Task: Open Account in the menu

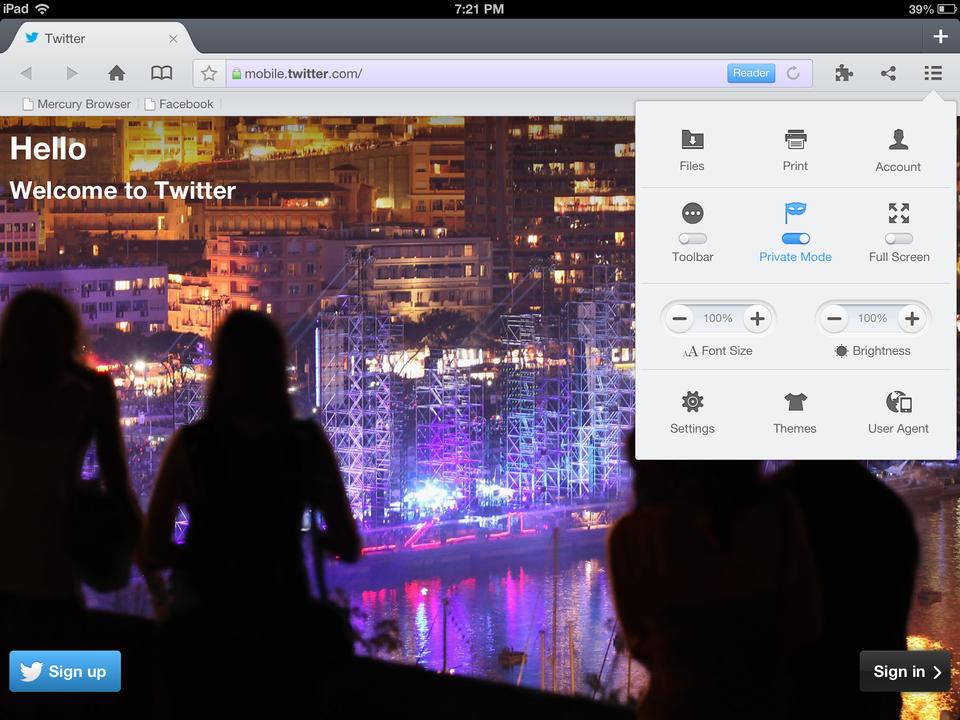Action: (898, 150)
